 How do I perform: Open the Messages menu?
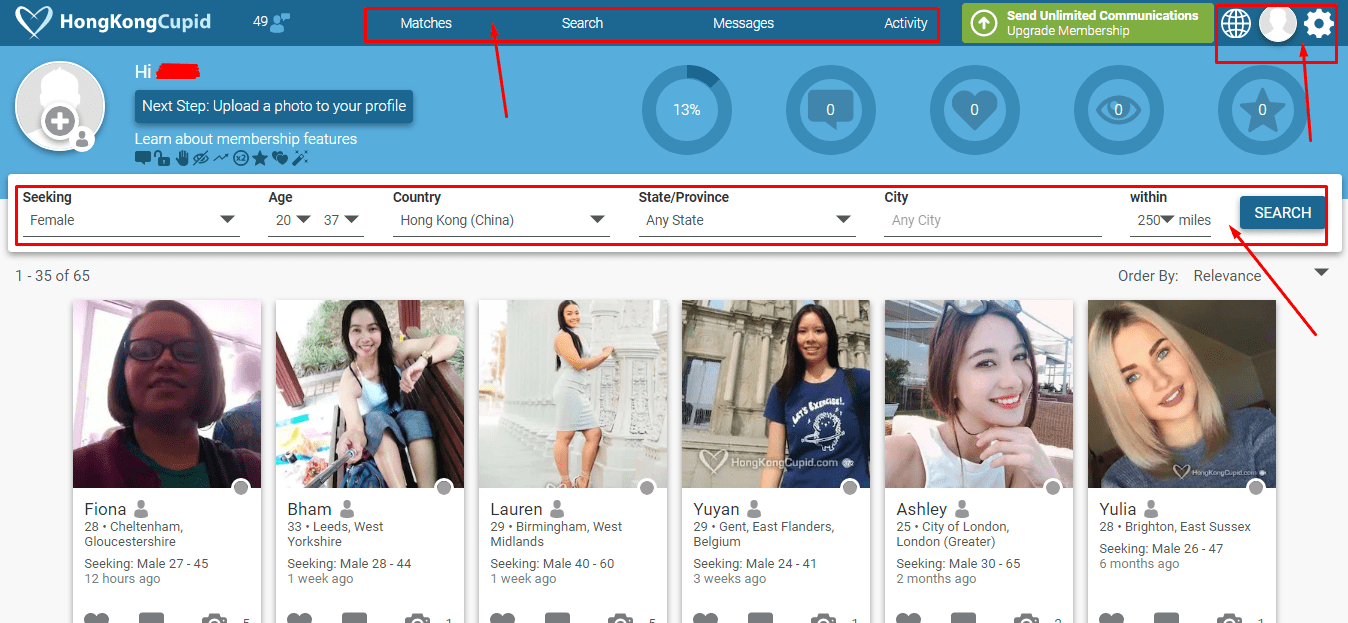click(743, 23)
